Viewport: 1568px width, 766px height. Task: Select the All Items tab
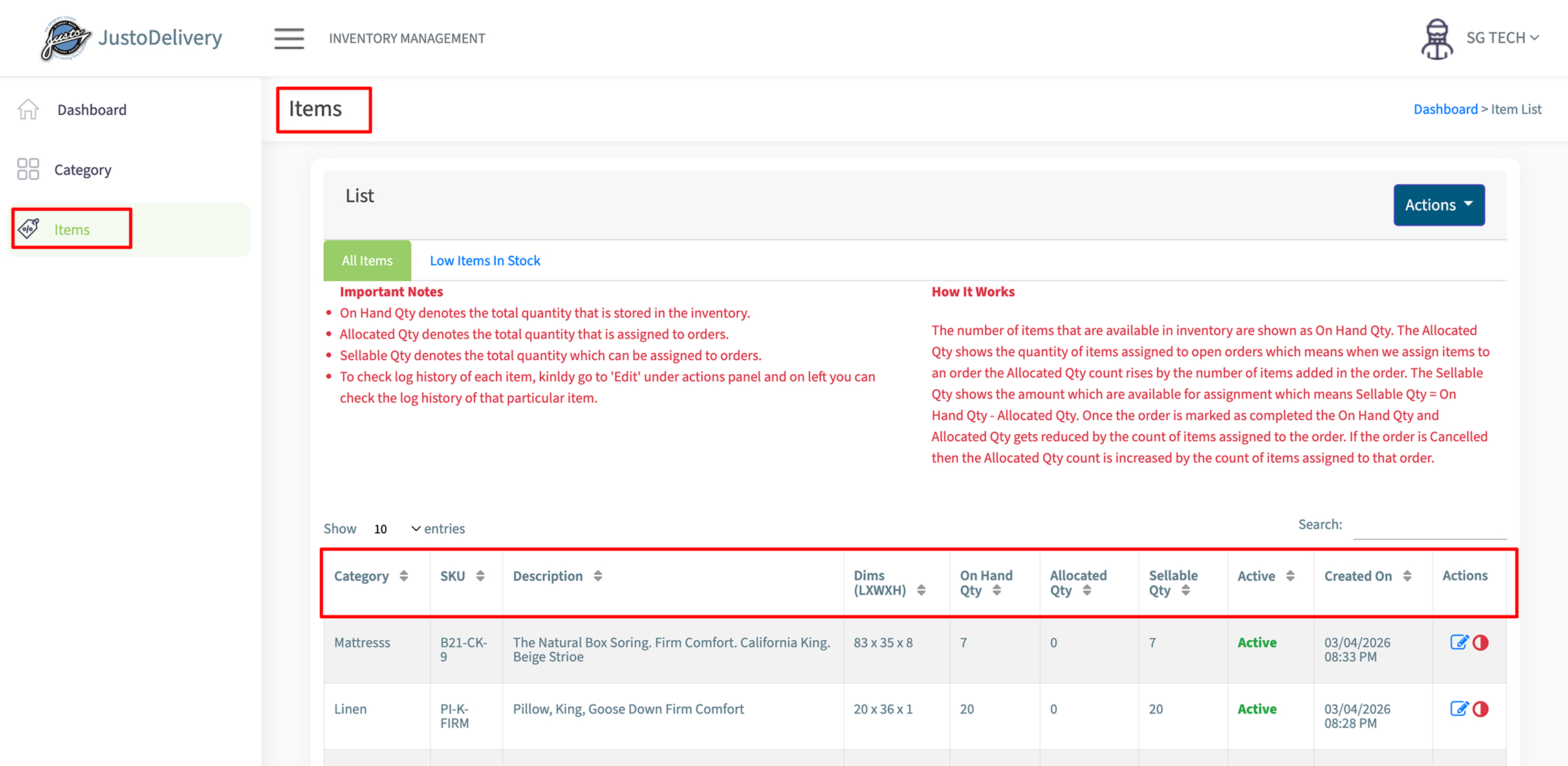(367, 261)
